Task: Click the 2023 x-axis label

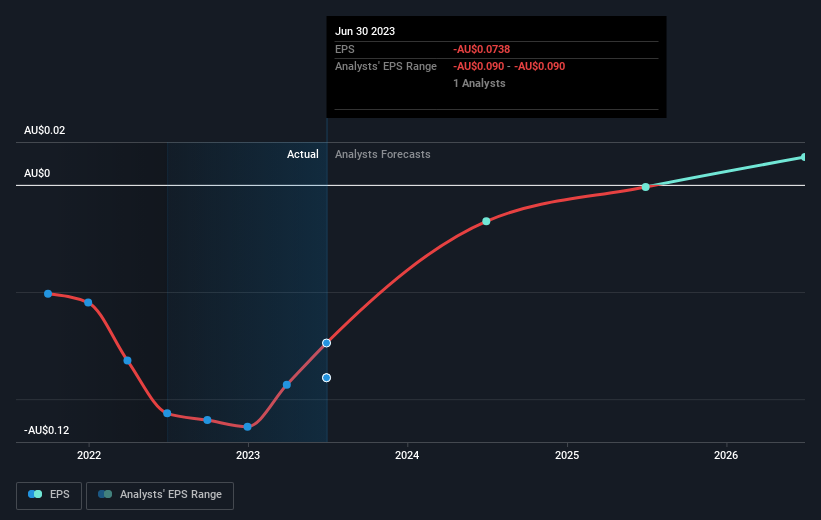Action: 248,455
